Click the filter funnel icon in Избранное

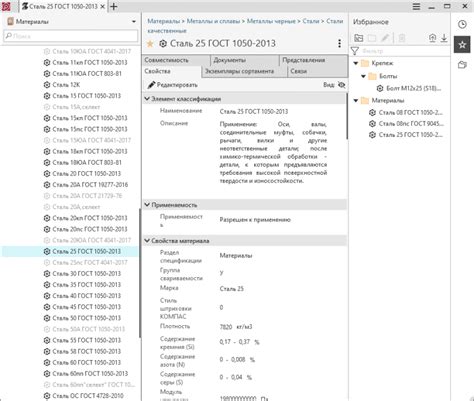tap(355, 51)
